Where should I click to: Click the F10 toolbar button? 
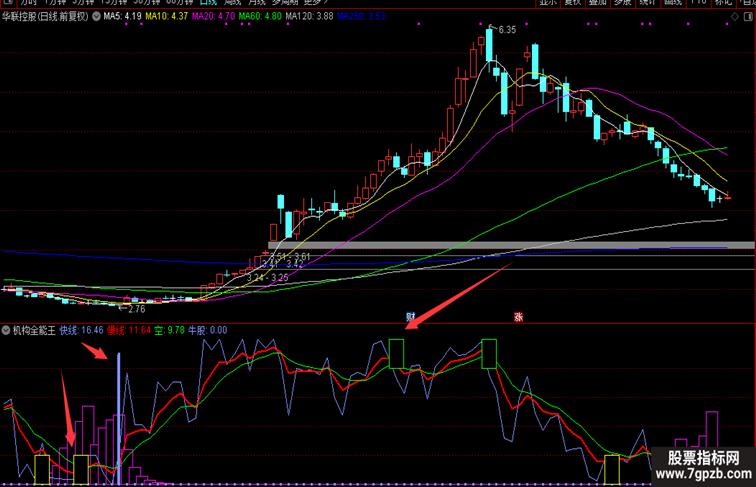pyautogui.click(x=698, y=2)
